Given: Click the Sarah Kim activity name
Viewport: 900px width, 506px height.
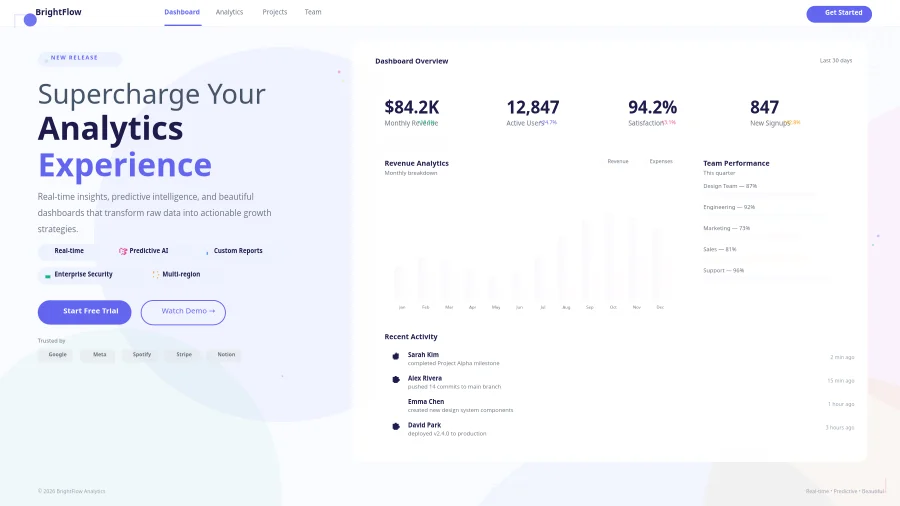Looking at the screenshot, I should pos(423,355).
